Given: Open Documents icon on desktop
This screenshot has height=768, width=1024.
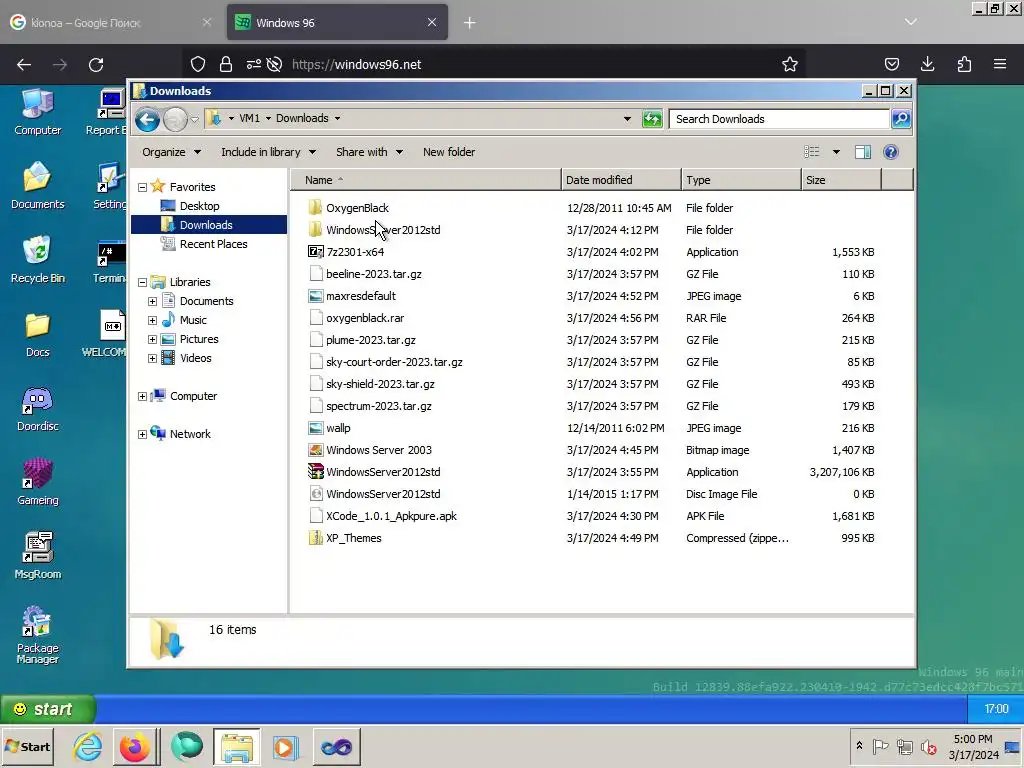Looking at the screenshot, I should (37, 185).
